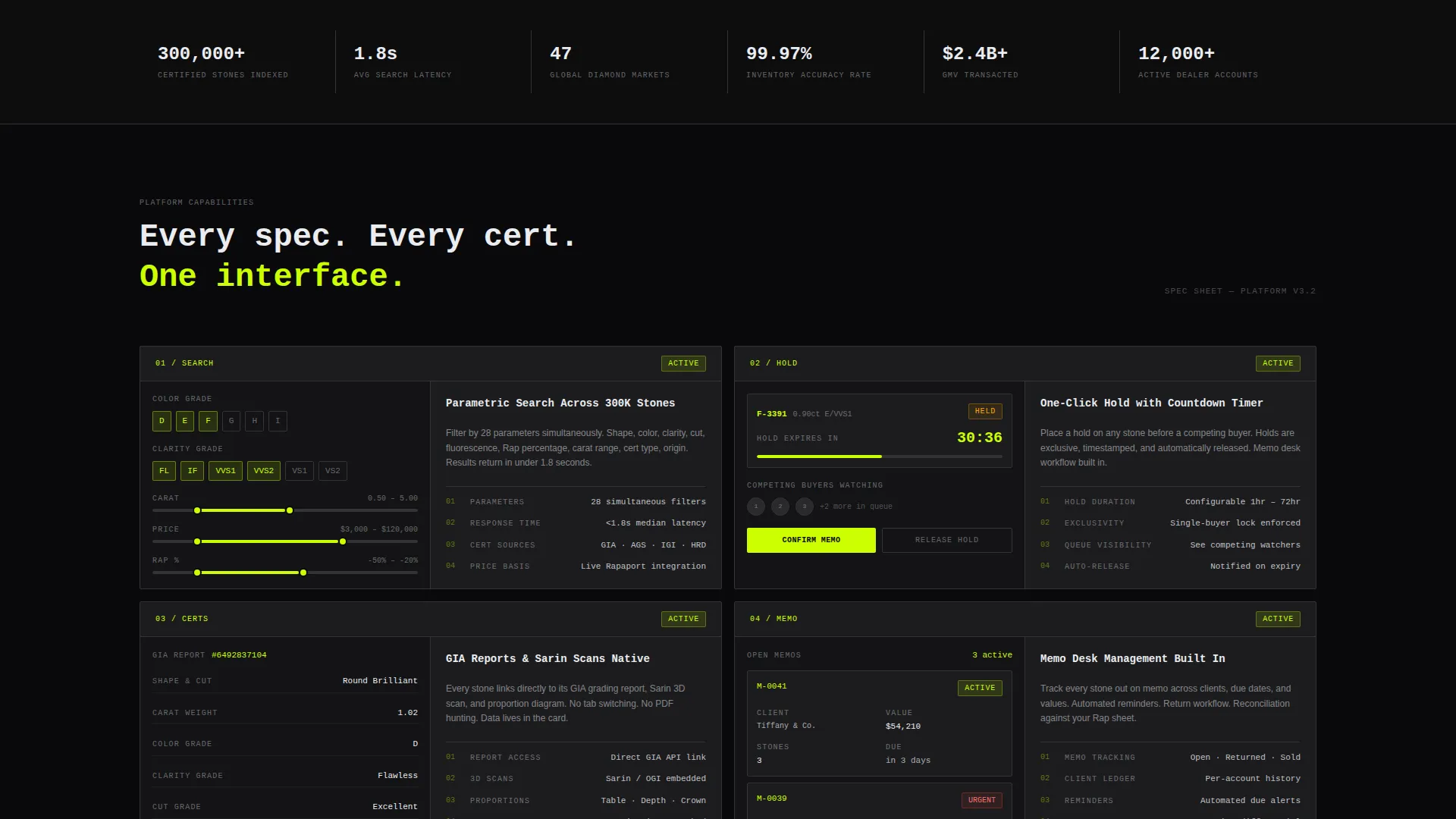
Task: Click ACTIVE badge on Memo card header
Action: coord(1278,619)
